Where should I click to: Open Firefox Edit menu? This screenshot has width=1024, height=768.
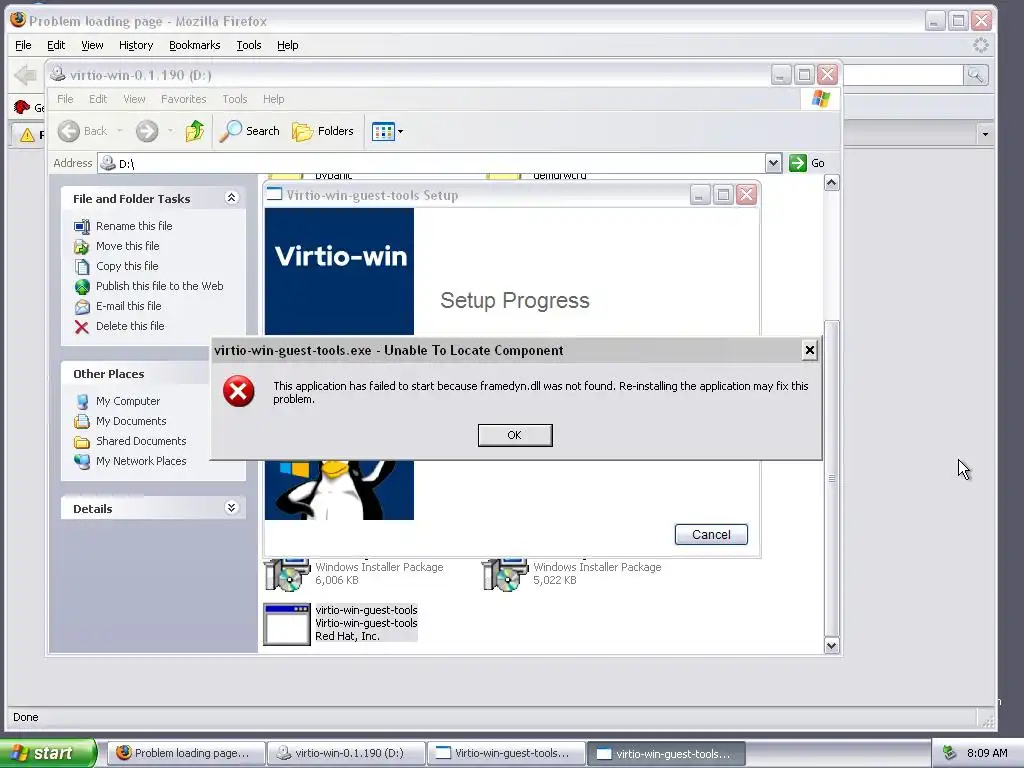coord(56,45)
